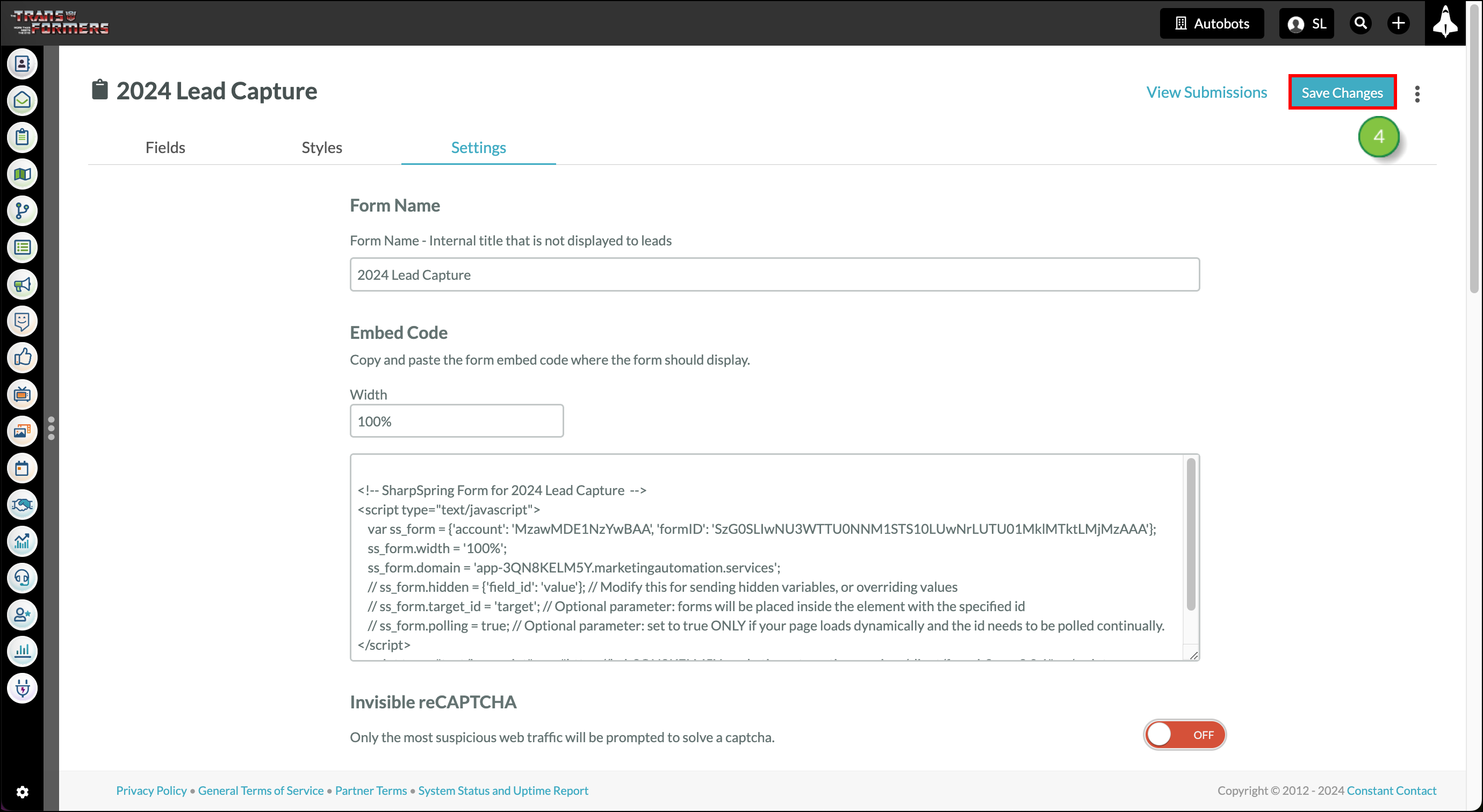
Task: Open the Partner Terms link
Action: click(371, 791)
